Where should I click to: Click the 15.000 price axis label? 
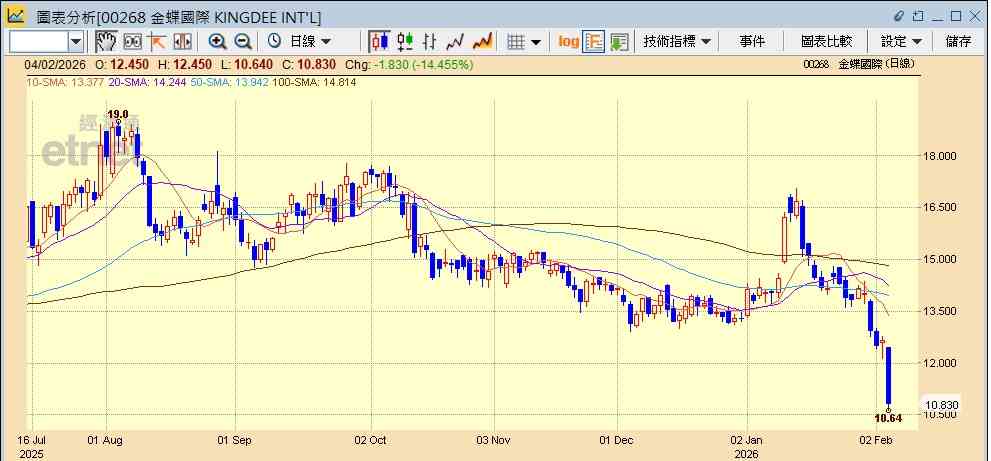pos(939,259)
